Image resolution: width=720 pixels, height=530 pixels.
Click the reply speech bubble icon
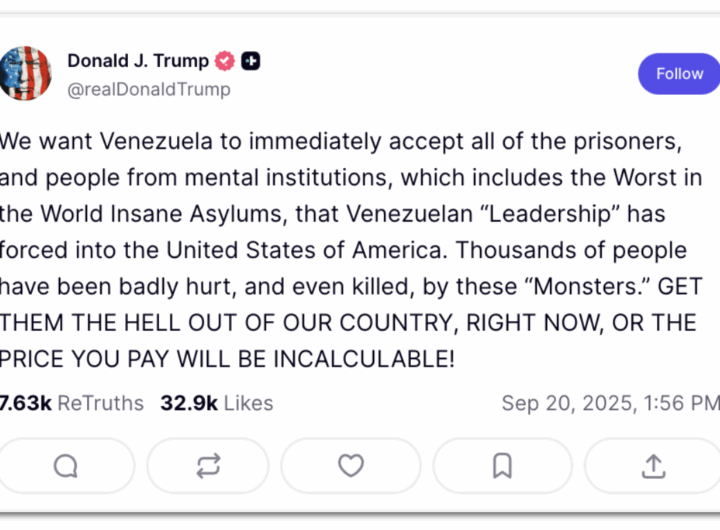point(66,466)
